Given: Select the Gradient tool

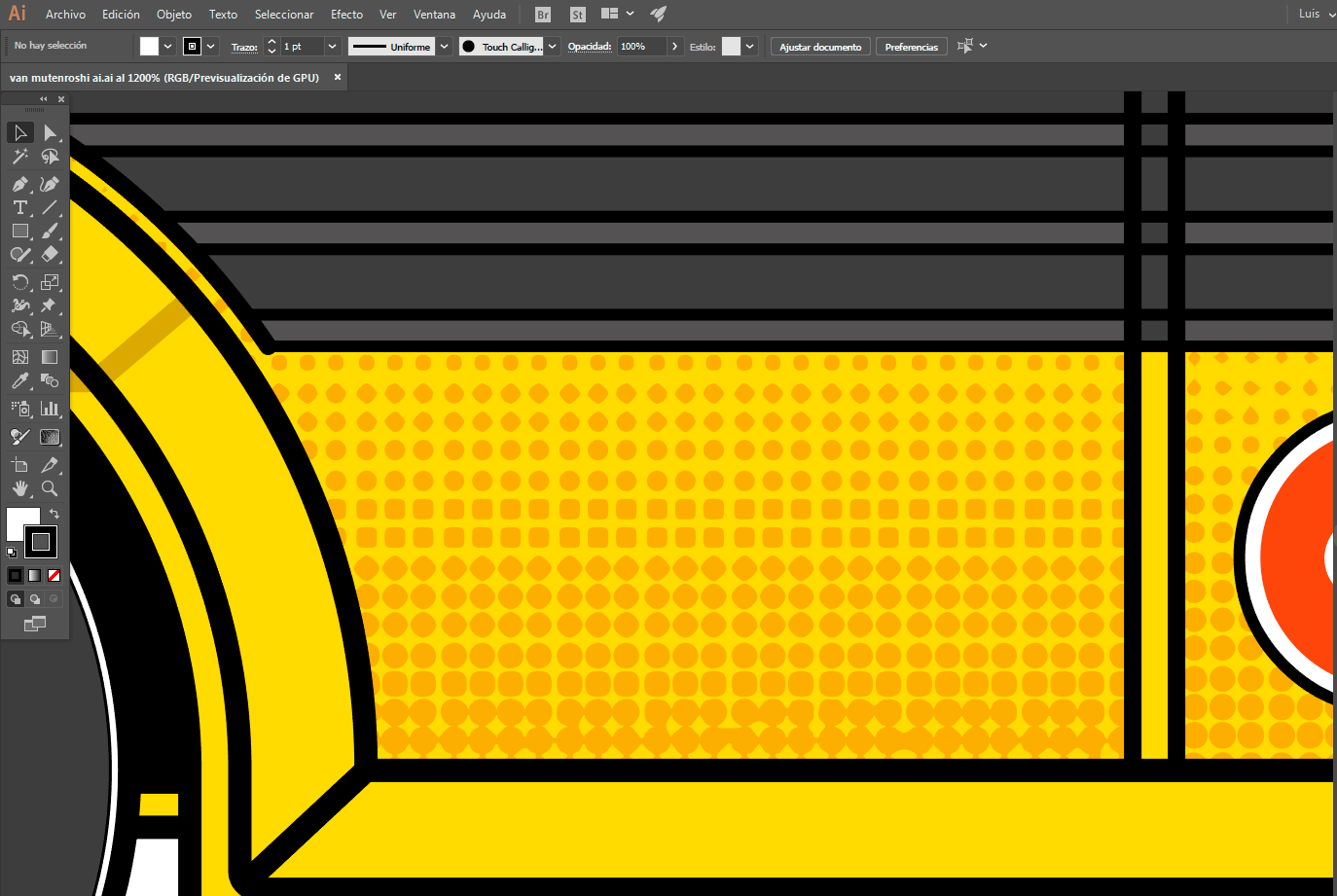Looking at the screenshot, I should (50, 357).
